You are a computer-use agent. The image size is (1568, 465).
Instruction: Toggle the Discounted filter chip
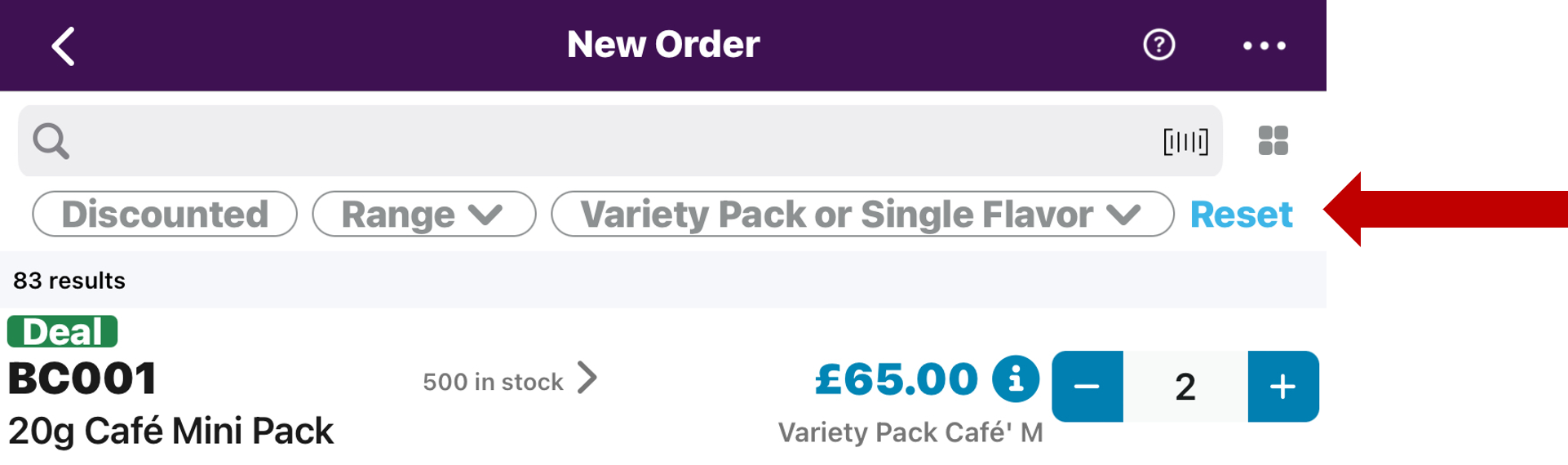pyautogui.click(x=165, y=215)
